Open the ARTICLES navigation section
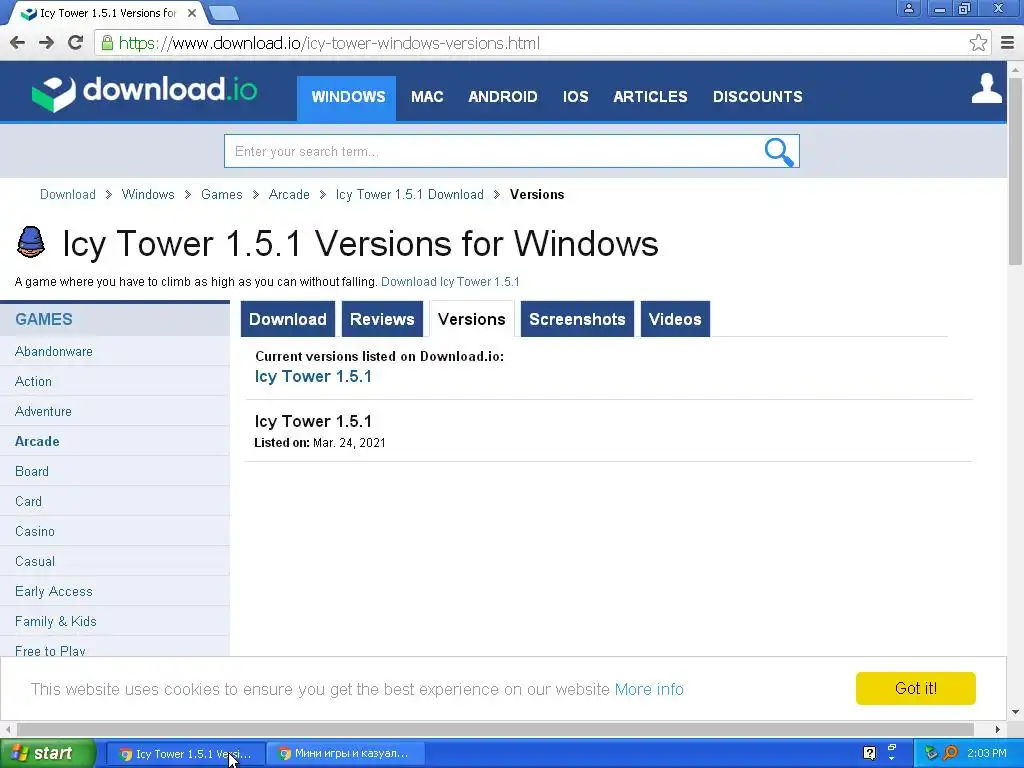 pyautogui.click(x=650, y=97)
